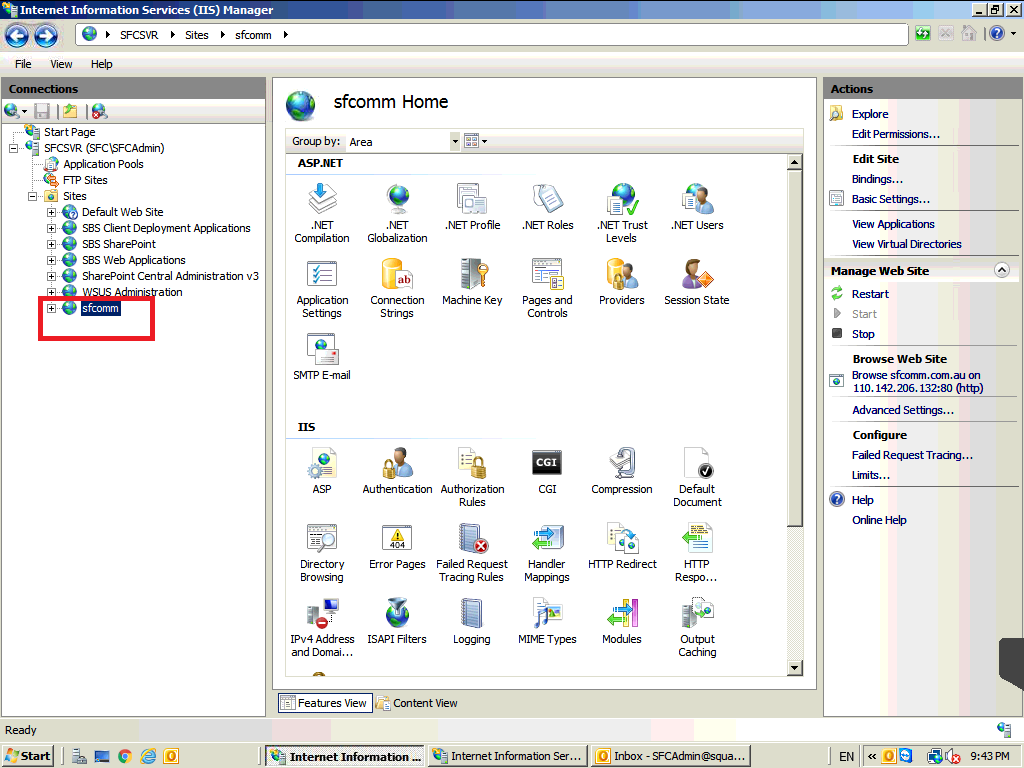Open the Output Caching feature
Screen dimensions: 1024x768
pos(697,627)
